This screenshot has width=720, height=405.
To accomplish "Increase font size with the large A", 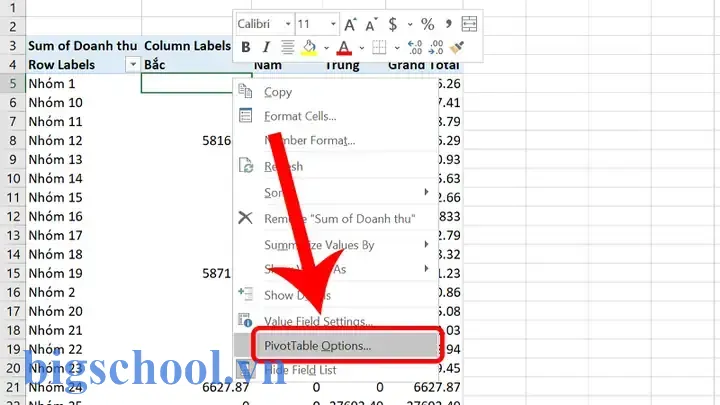I will coord(350,24).
